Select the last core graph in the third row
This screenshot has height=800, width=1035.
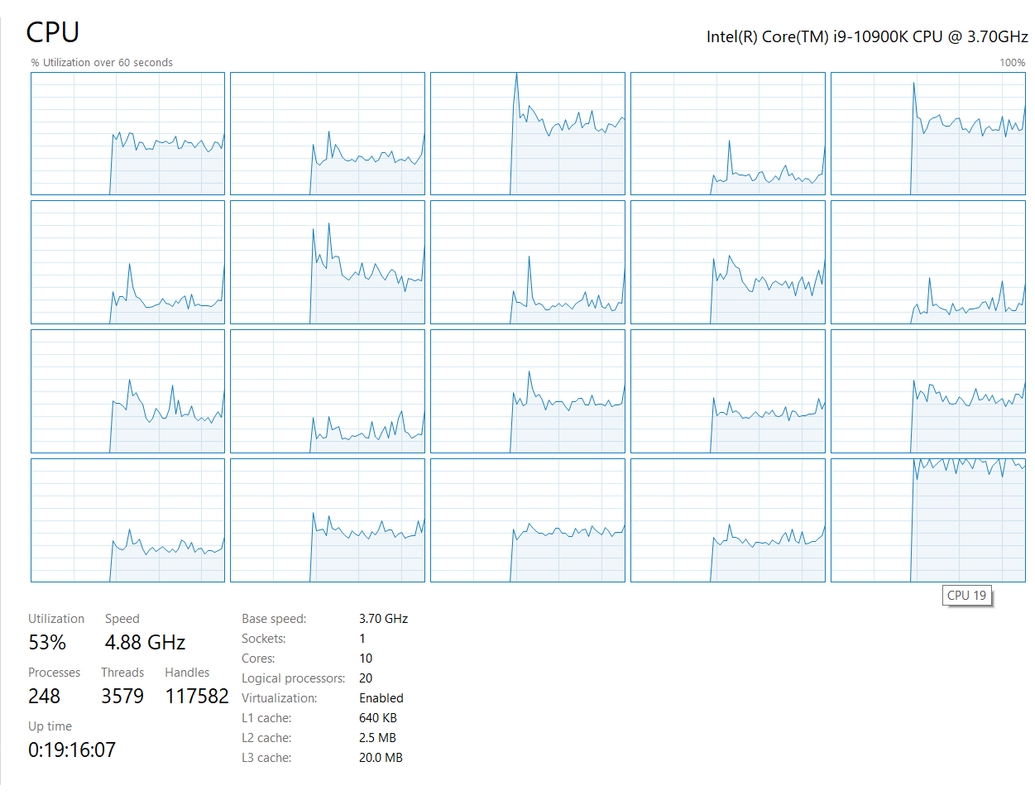point(928,391)
